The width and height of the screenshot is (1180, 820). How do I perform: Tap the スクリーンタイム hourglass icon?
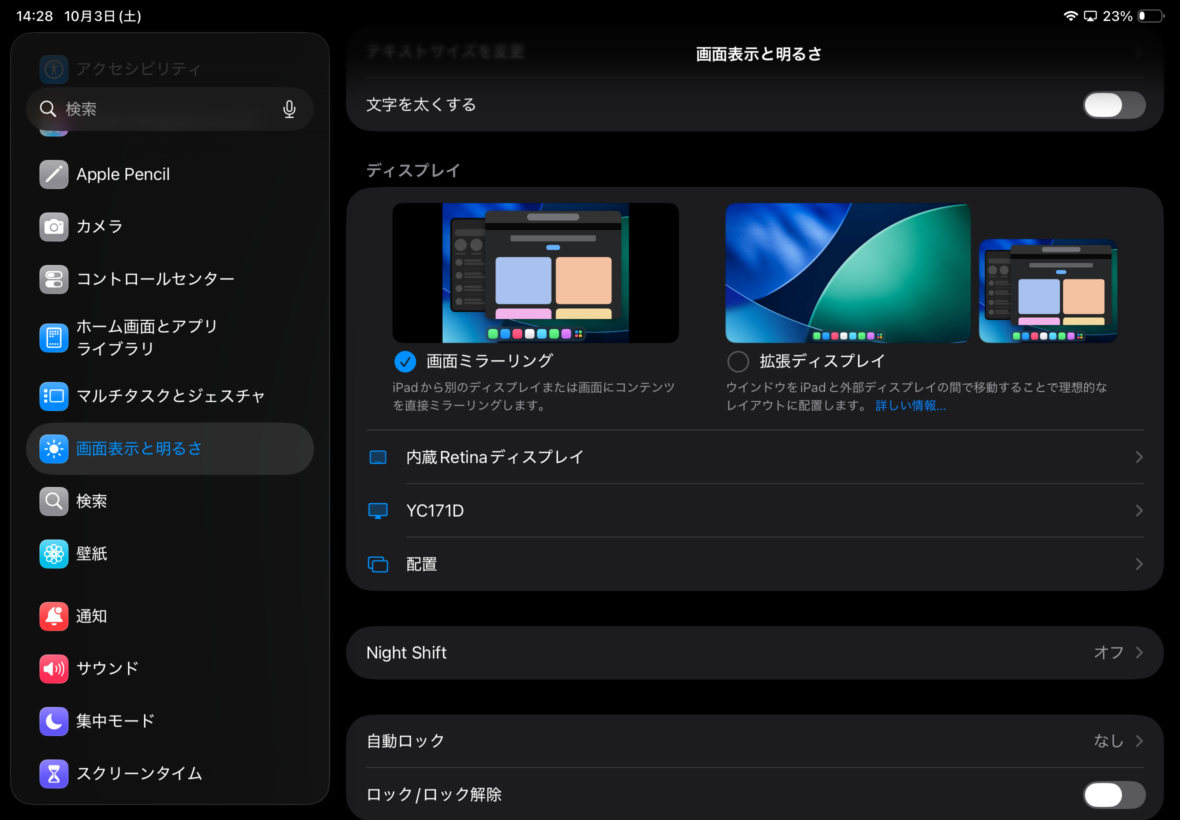[x=53, y=773]
